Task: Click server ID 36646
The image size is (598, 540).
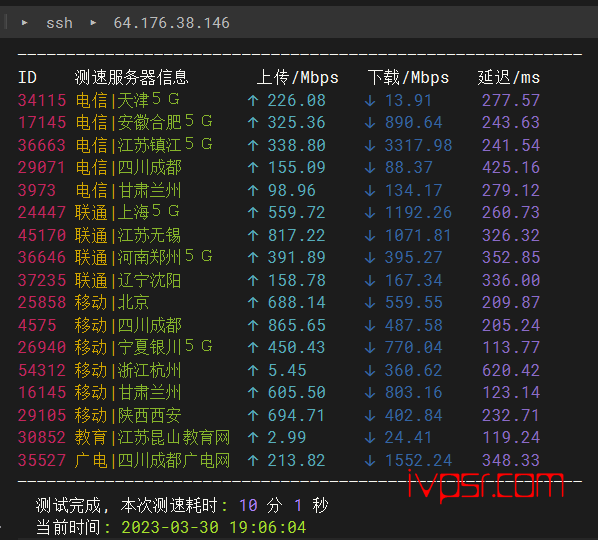Action: point(42,257)
